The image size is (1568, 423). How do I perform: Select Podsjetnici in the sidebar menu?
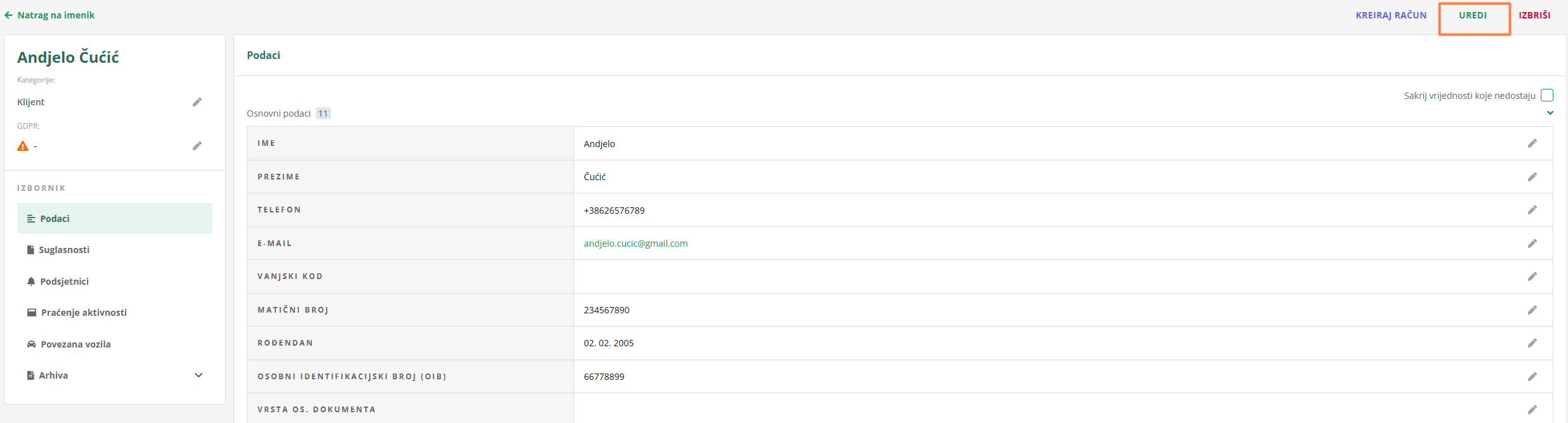tap(64, 282)
